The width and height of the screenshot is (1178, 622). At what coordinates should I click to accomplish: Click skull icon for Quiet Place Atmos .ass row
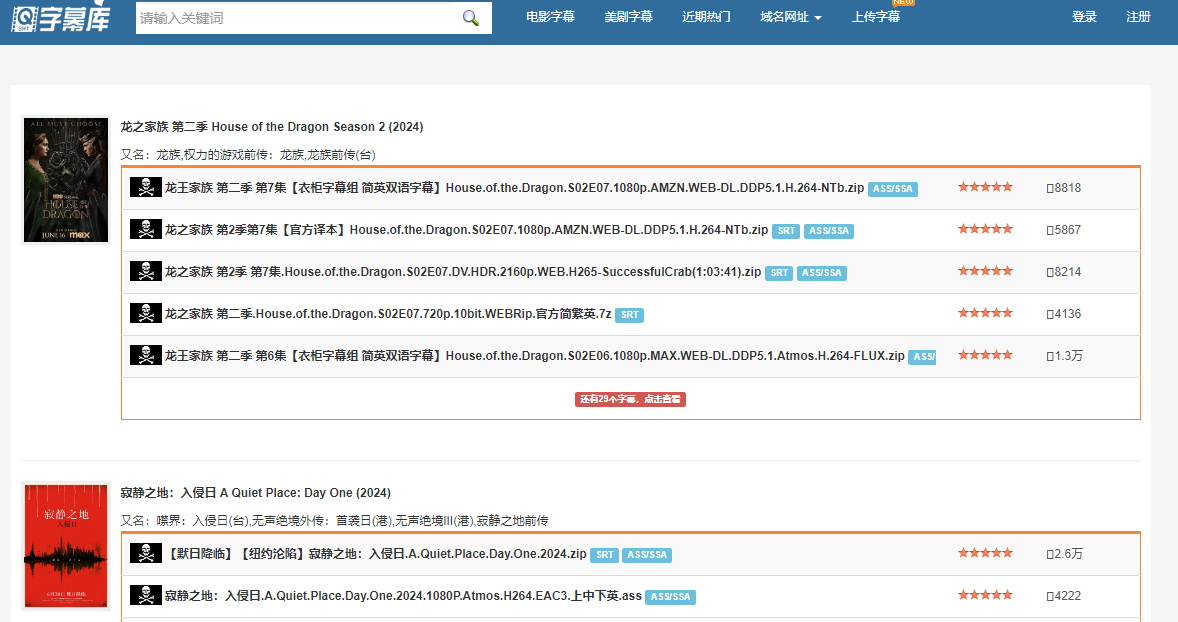pyautogui.click(x=146, y=596)
